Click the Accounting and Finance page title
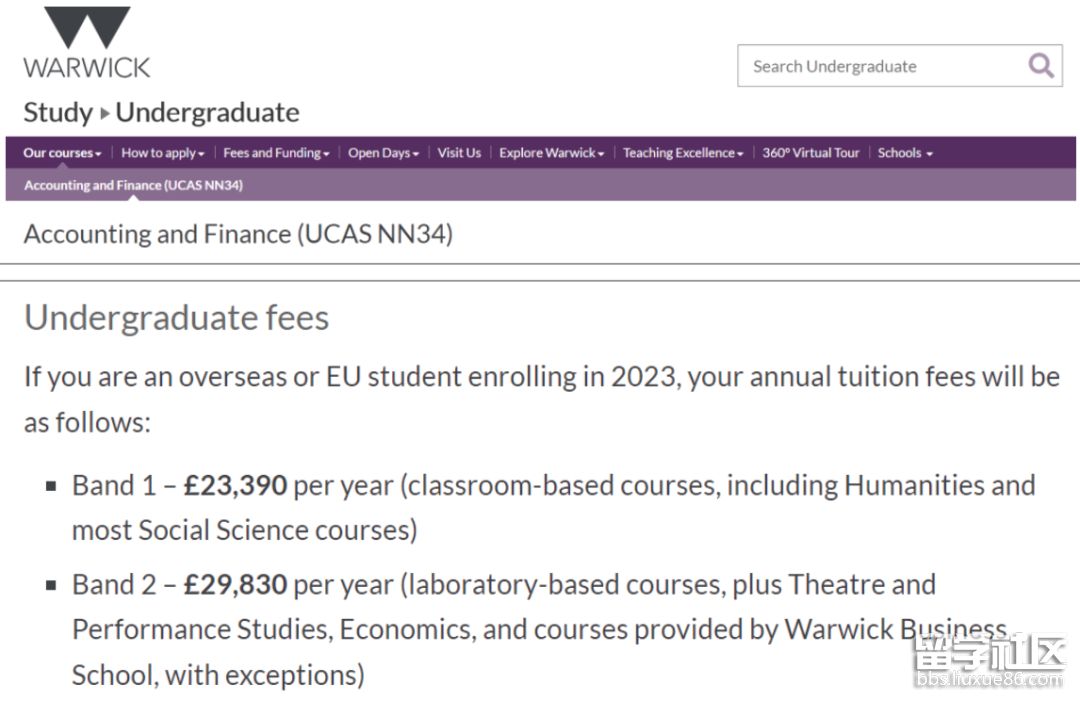The width and height of the screenshot is (1080, 701). pos(238,235)
